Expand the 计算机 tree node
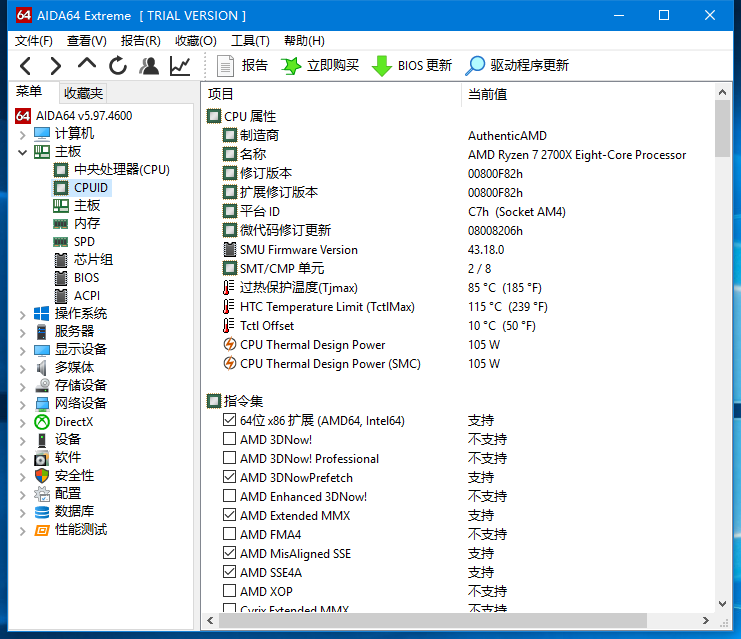The image size is (741, 639). [x=22, y=134]
